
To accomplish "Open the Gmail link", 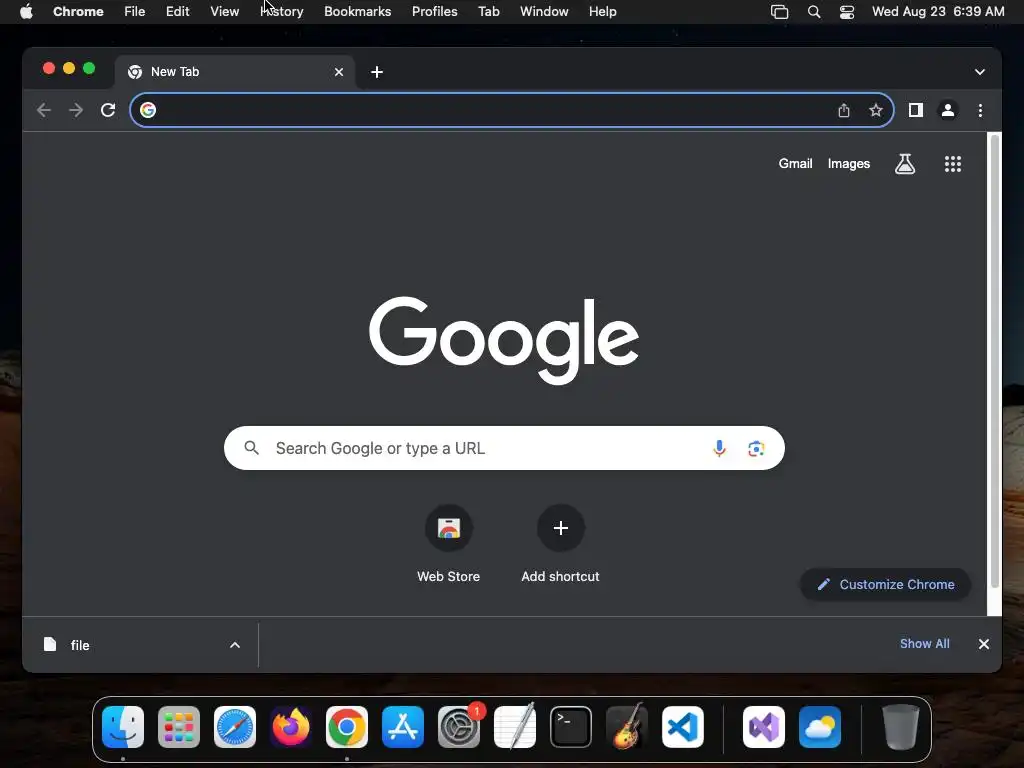I will coord(795,164).
